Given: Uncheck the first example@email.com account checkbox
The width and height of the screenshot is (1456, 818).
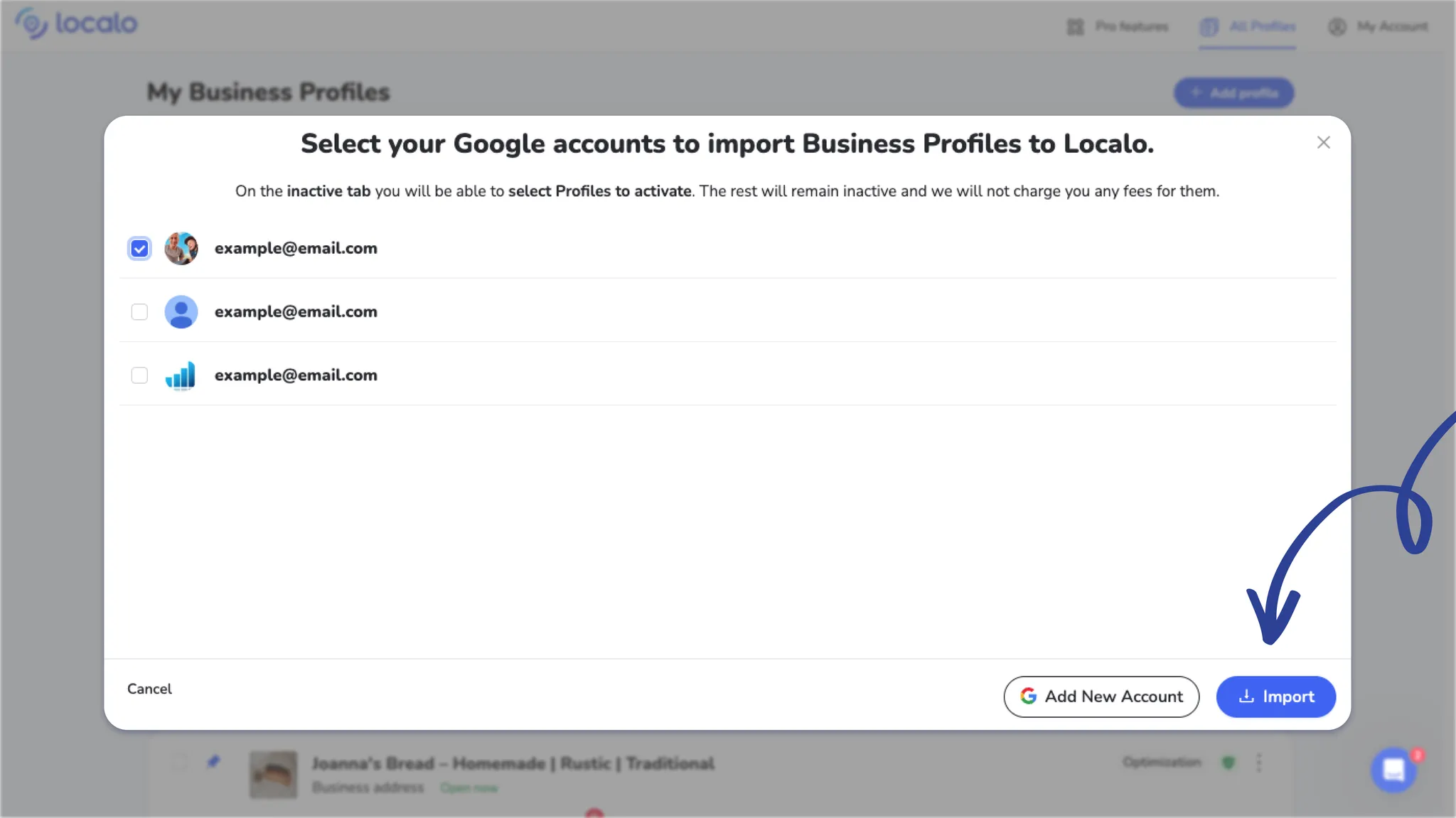Looking at the screenshot, I should [139, 249].
